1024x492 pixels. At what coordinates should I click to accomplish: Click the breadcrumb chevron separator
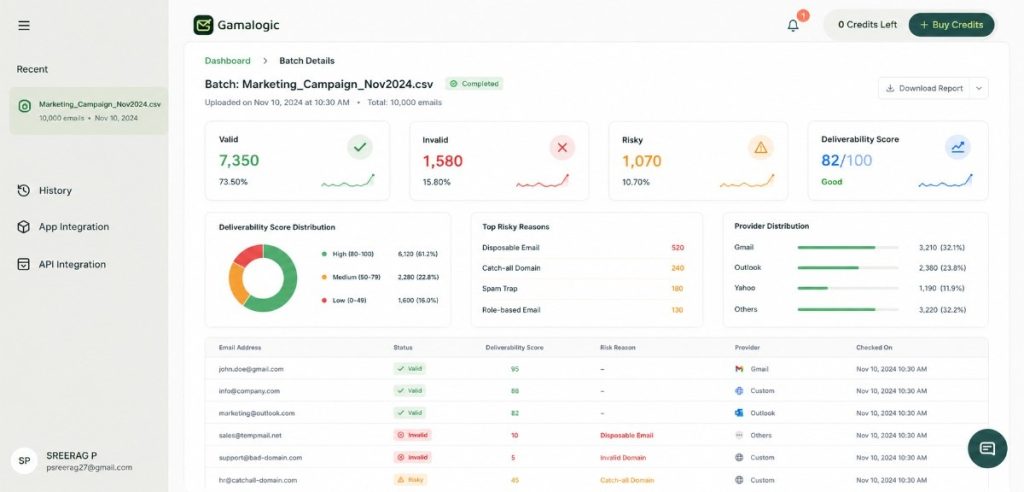[265, 61]
